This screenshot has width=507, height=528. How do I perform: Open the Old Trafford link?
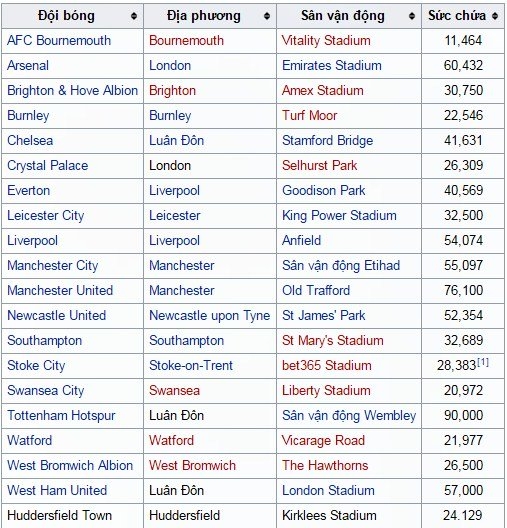[316, 291]
